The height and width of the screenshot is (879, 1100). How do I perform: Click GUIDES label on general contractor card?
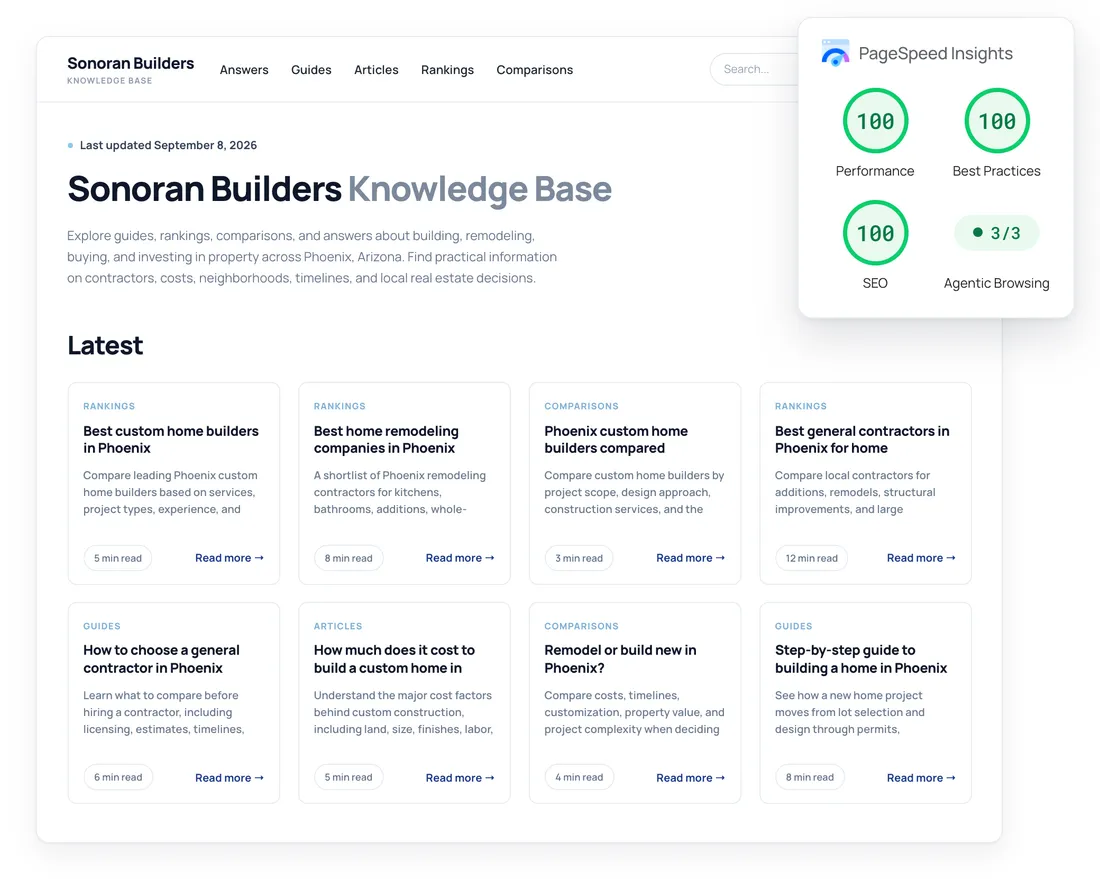(x=102, y=626)
